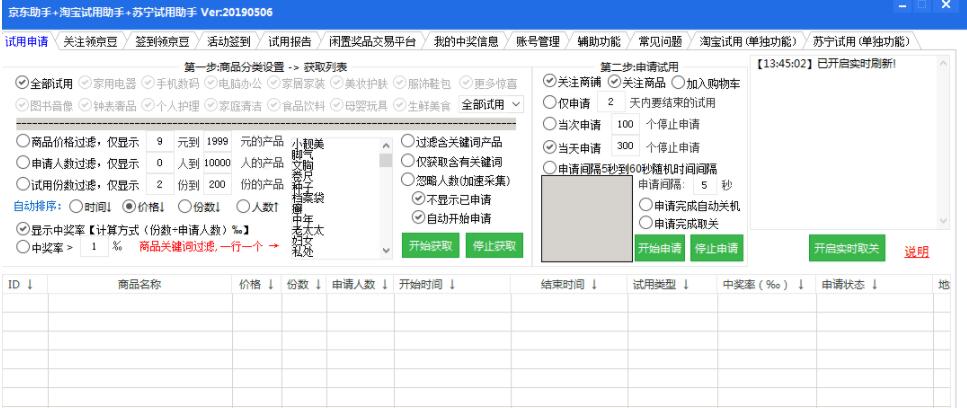Click the 开始申请 button
Viewport: 967px width, 408px height.
click(x=659, y=248)
